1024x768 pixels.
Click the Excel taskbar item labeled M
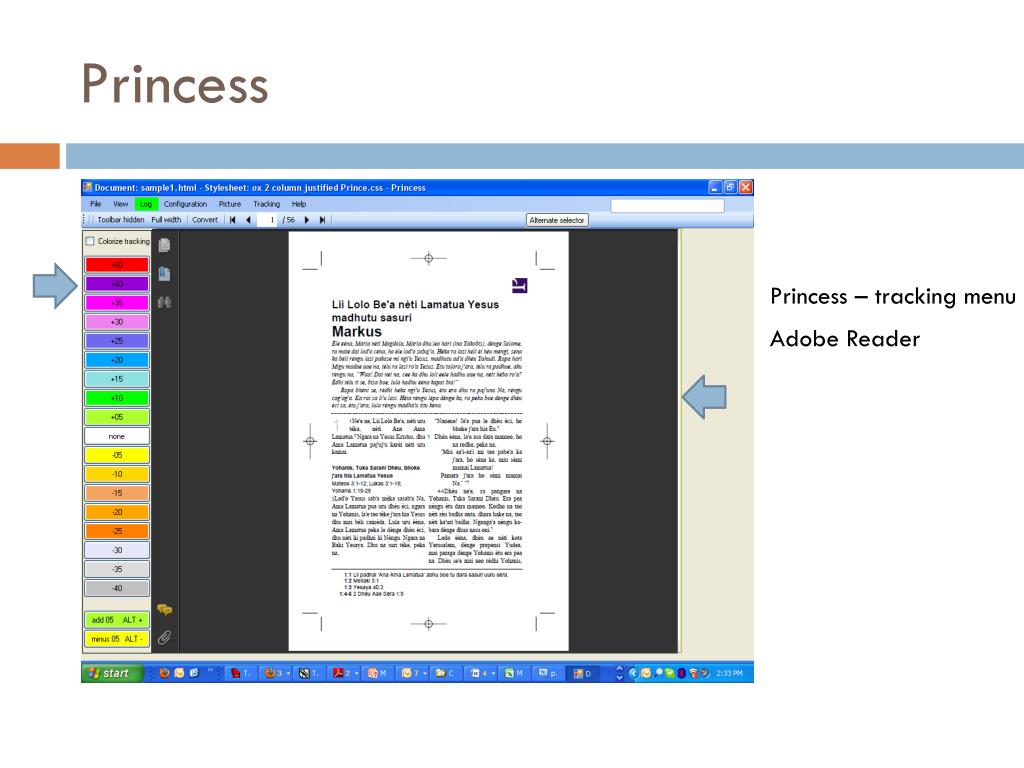(515, 673)
